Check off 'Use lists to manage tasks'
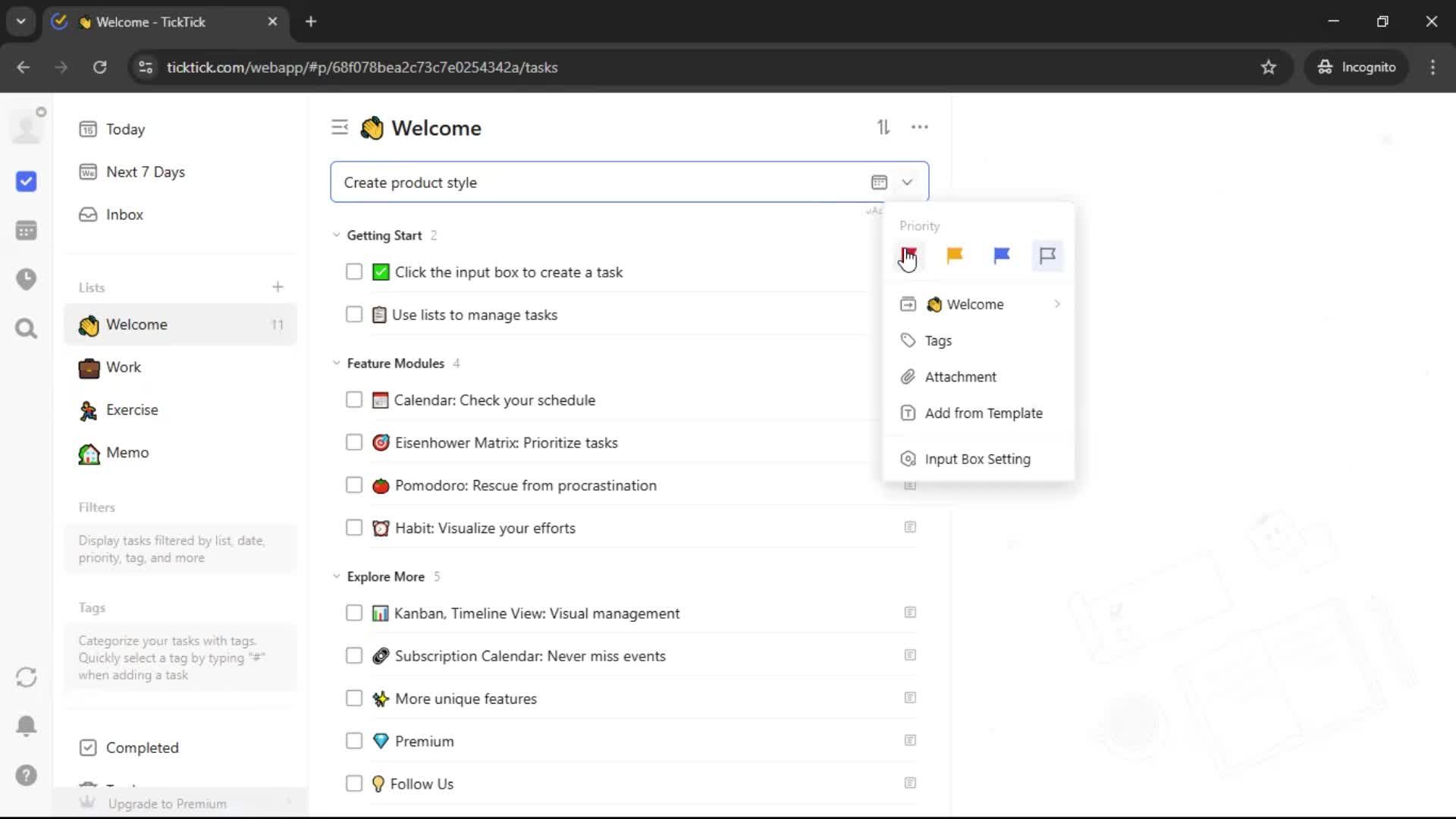 click(x=354, y=315)
